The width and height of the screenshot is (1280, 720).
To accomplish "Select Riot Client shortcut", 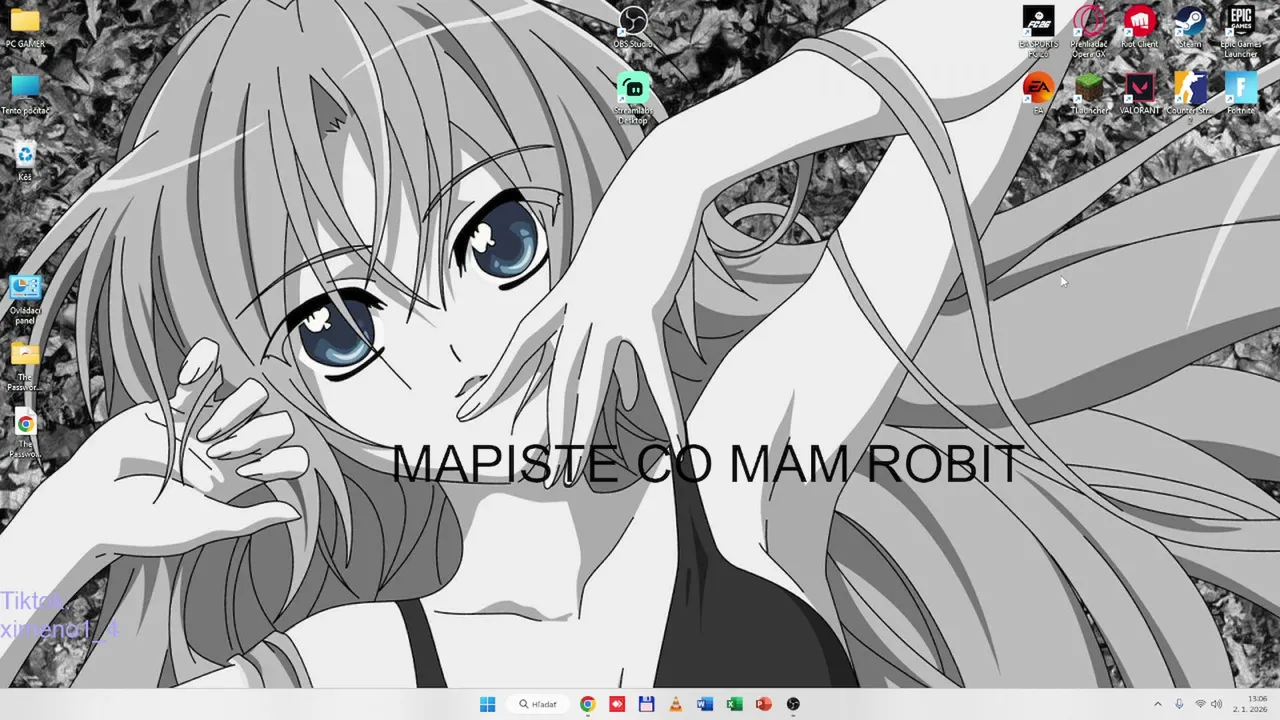I will [x=1139, y=27].
